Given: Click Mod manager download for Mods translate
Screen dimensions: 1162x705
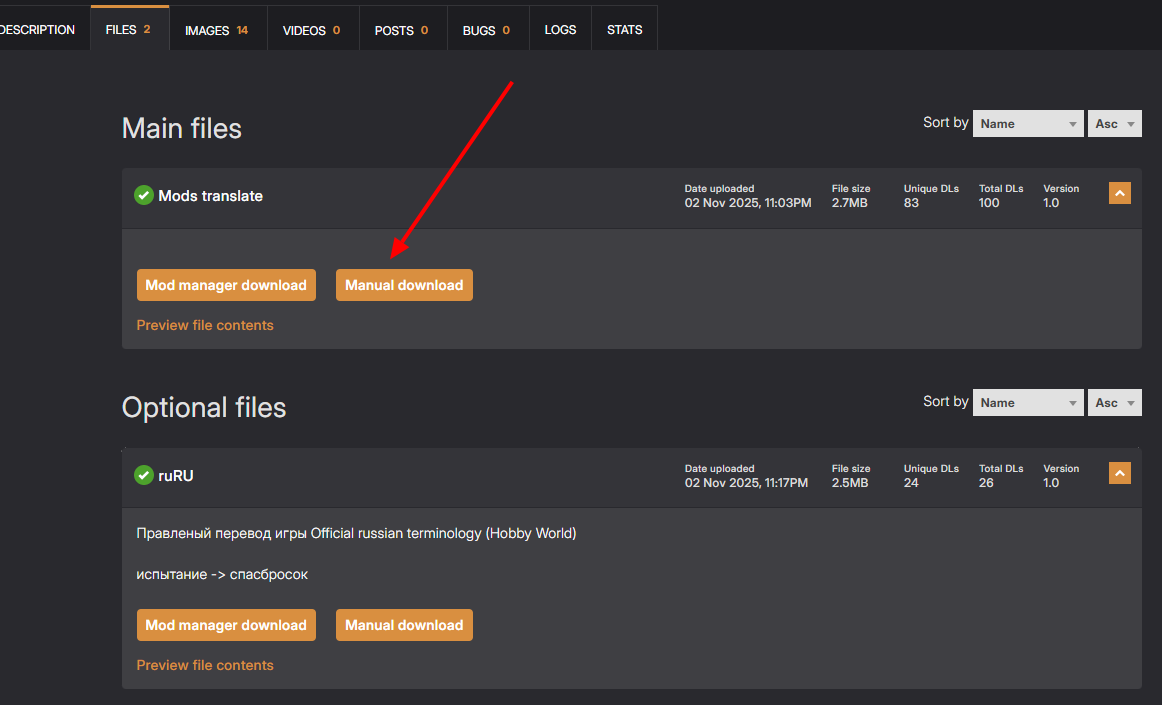Looking at the screenshot, I should 226,285.
